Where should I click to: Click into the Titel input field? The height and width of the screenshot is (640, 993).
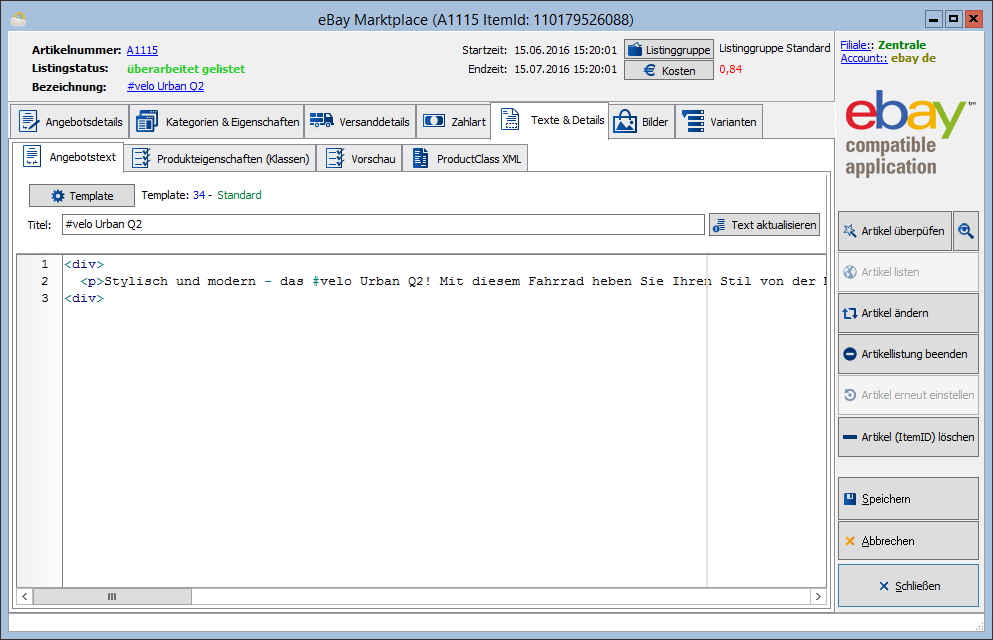click(x=383, y=225)
